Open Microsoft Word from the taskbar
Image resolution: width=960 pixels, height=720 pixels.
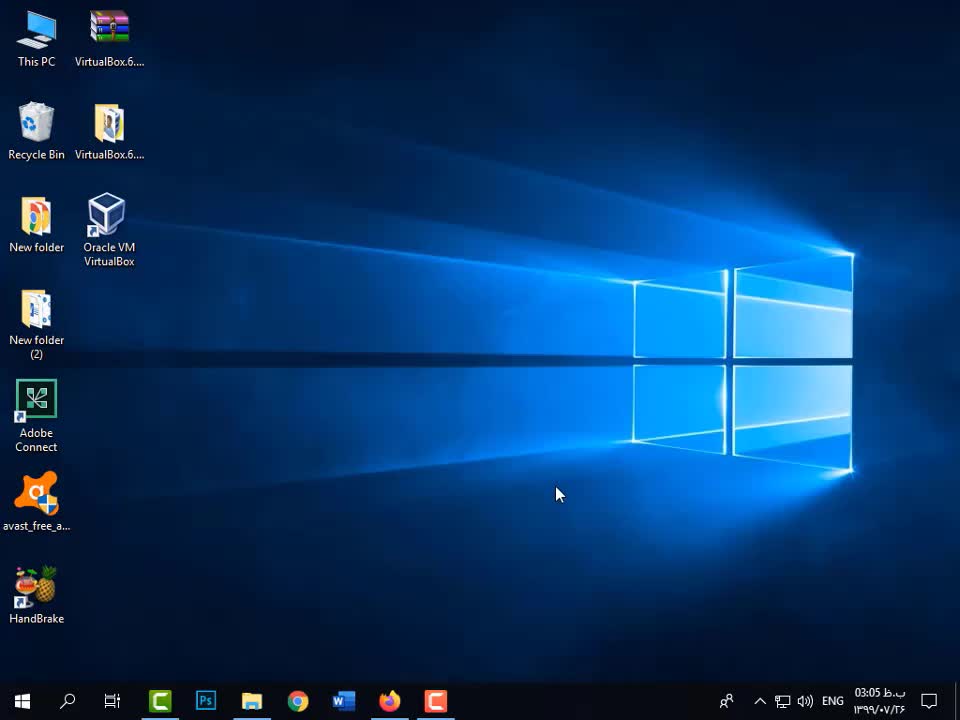pyautogui.click(x=344, y=701)
